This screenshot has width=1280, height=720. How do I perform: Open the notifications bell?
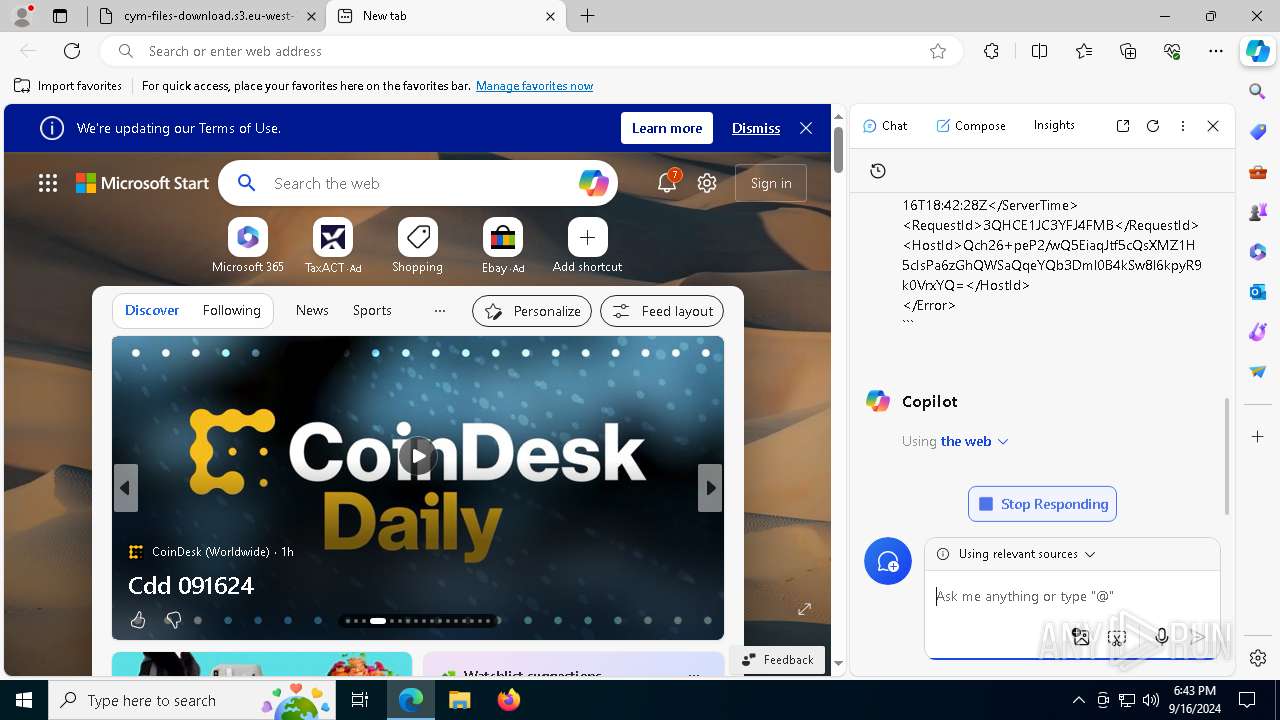(x=667, y=183)
